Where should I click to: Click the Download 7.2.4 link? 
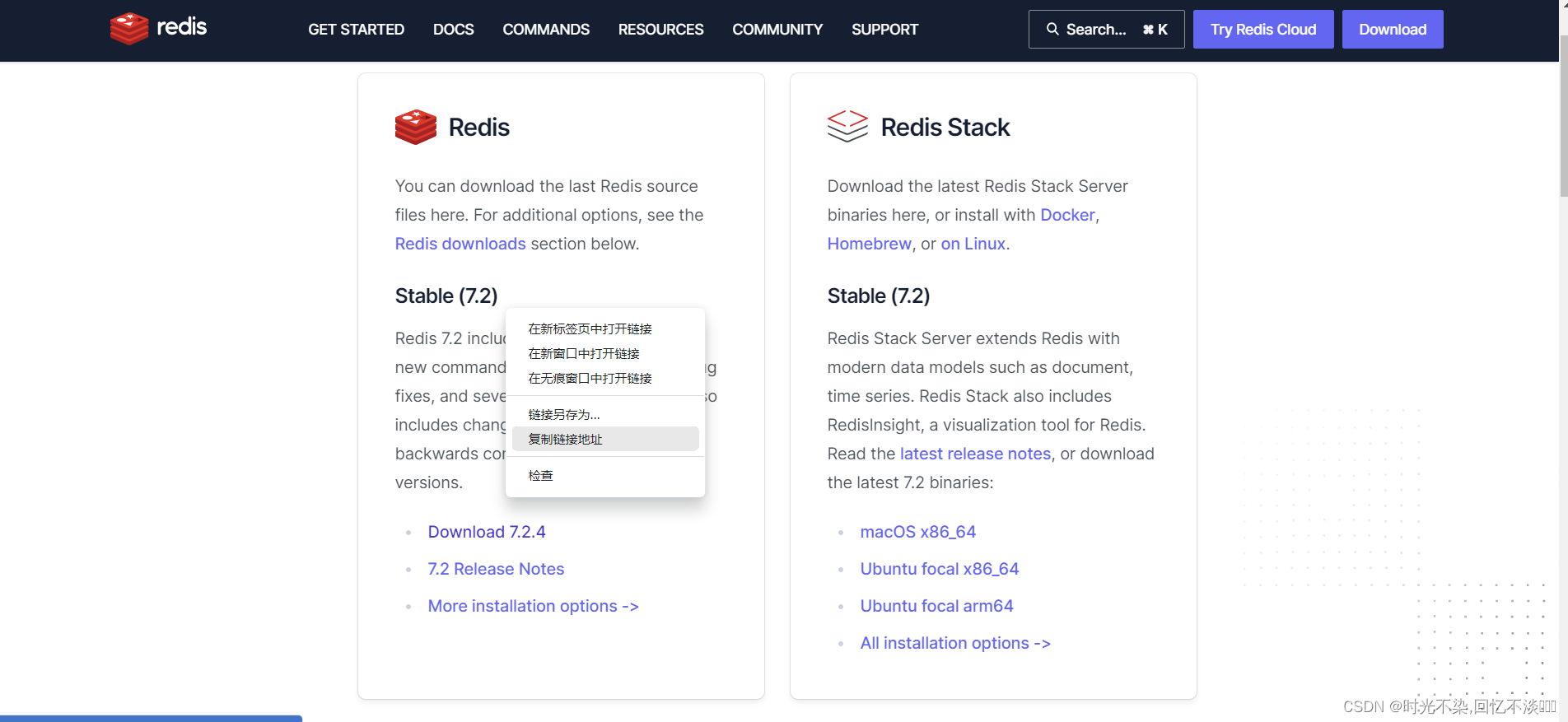pyautogui.click(x=487, y=532)
